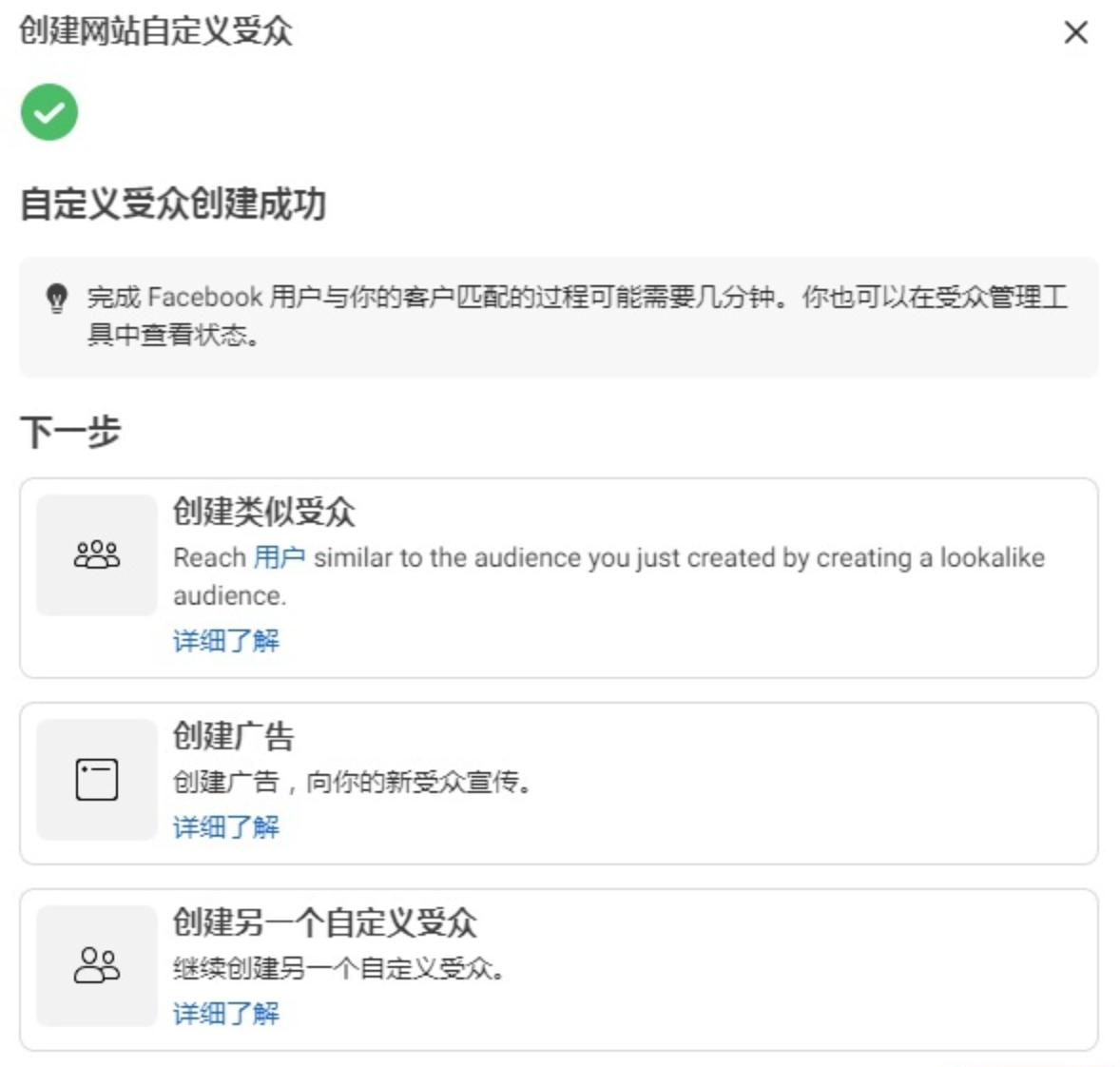Click the 自定义受众创建成功 heading

(173, 204)
